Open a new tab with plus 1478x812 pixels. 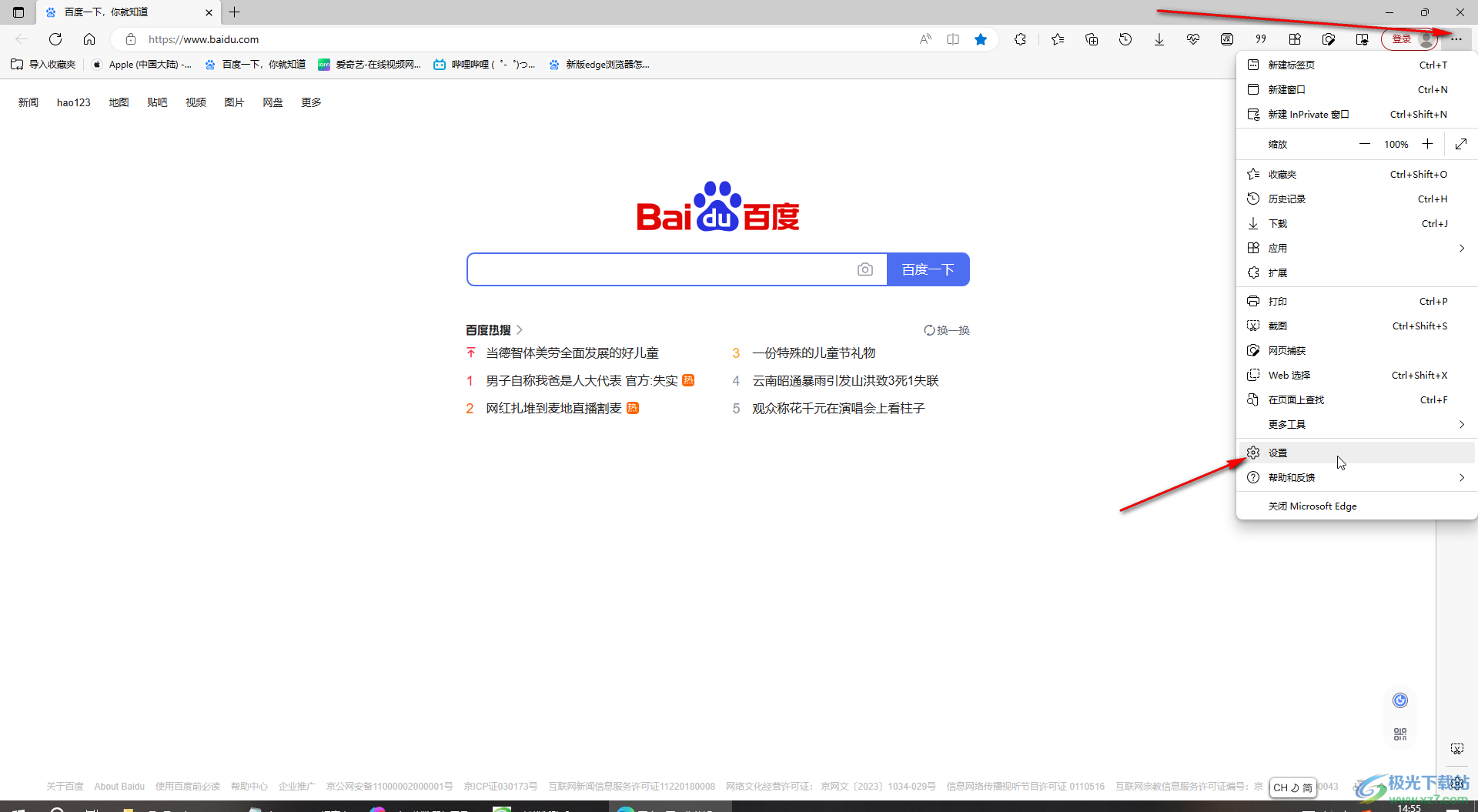(x=235, y=12)
